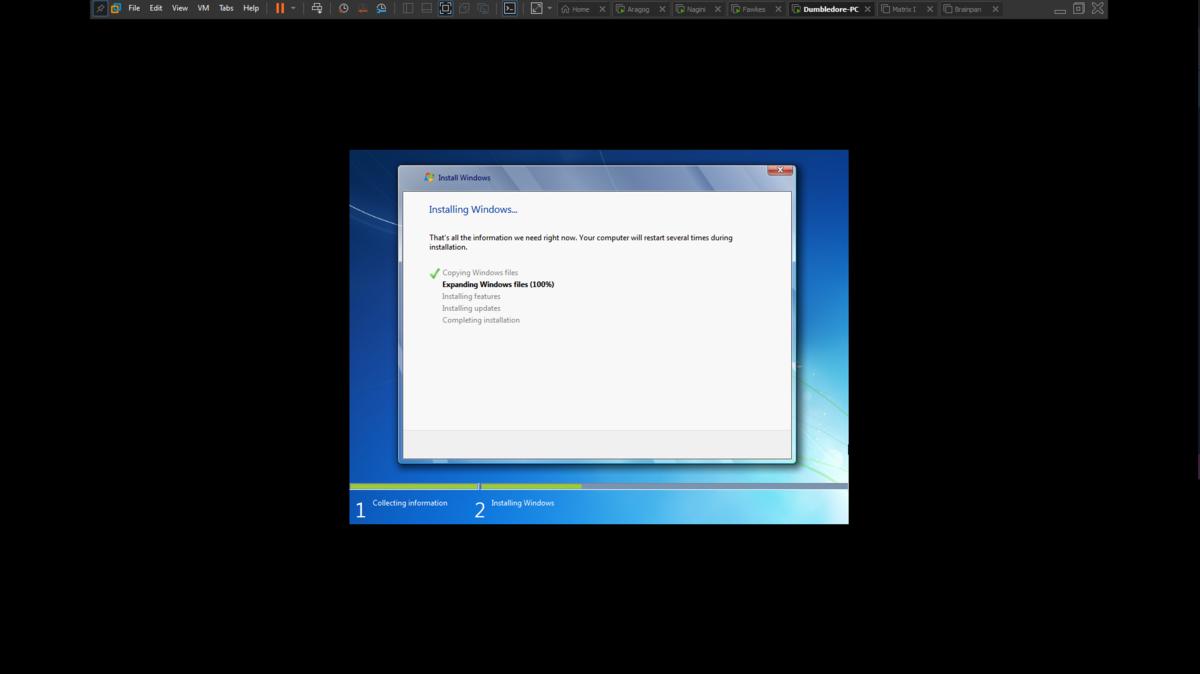Click the VMware Workstation logo icon
The height and width of the screenshot is (674, 1200).
[116, 8]
